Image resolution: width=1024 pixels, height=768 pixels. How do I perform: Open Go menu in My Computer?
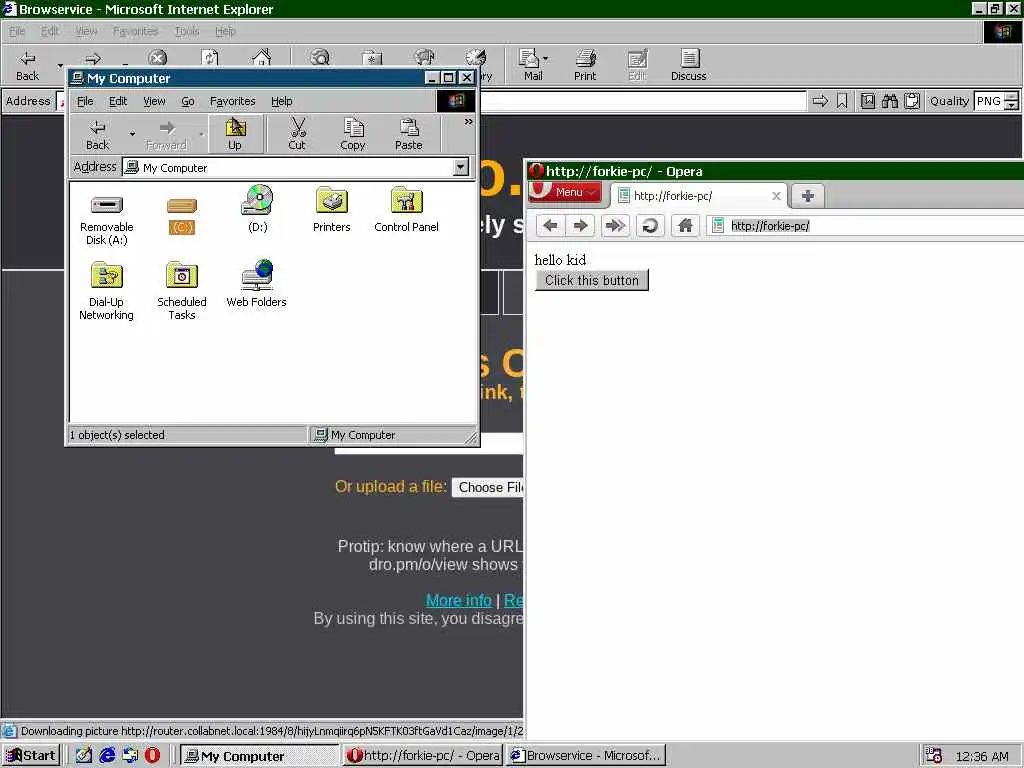[x=188, y=101]
